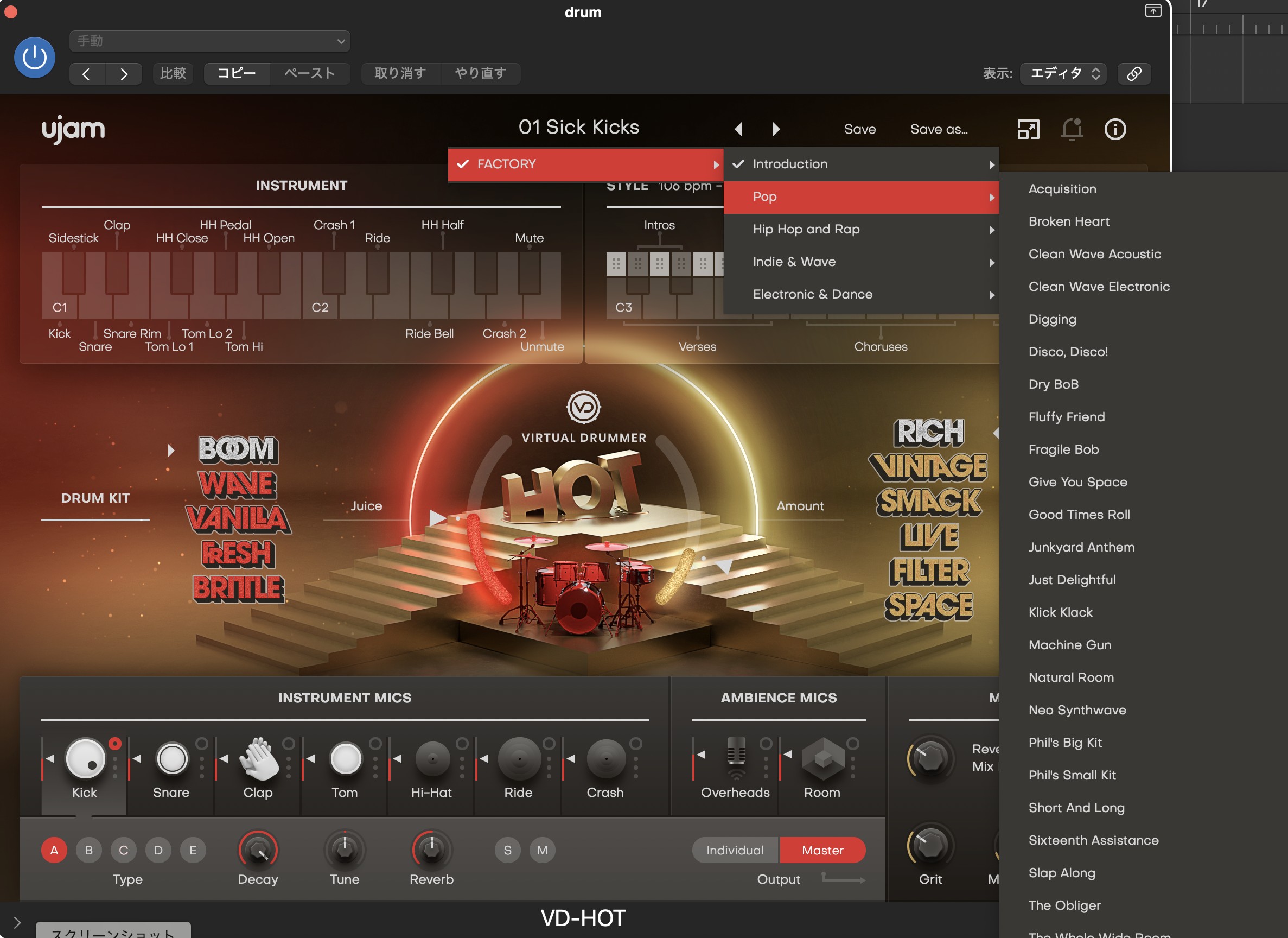Expand the FACTORY preset submenu
1288x938 pixels.
(585, 164)
